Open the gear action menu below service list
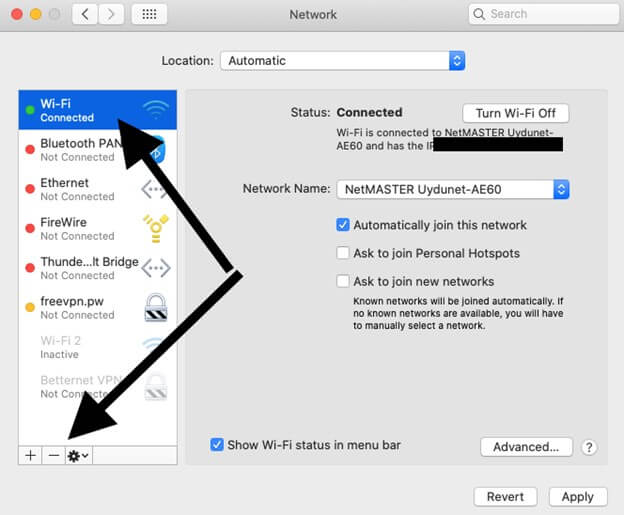Viewport: 624px width, 515px height. (x=77, y=455)
